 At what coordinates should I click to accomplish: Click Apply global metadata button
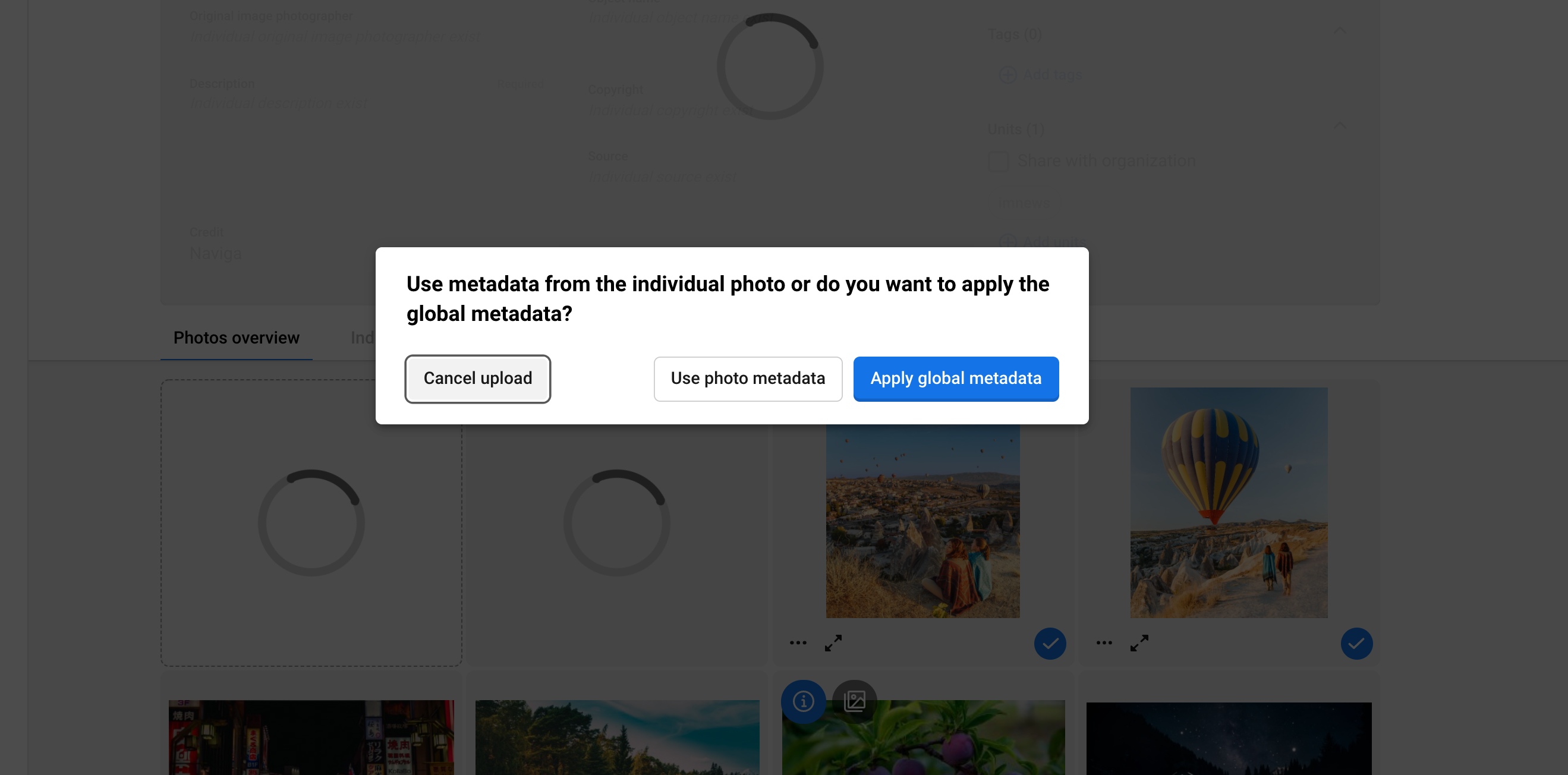[x=955, y=379]
